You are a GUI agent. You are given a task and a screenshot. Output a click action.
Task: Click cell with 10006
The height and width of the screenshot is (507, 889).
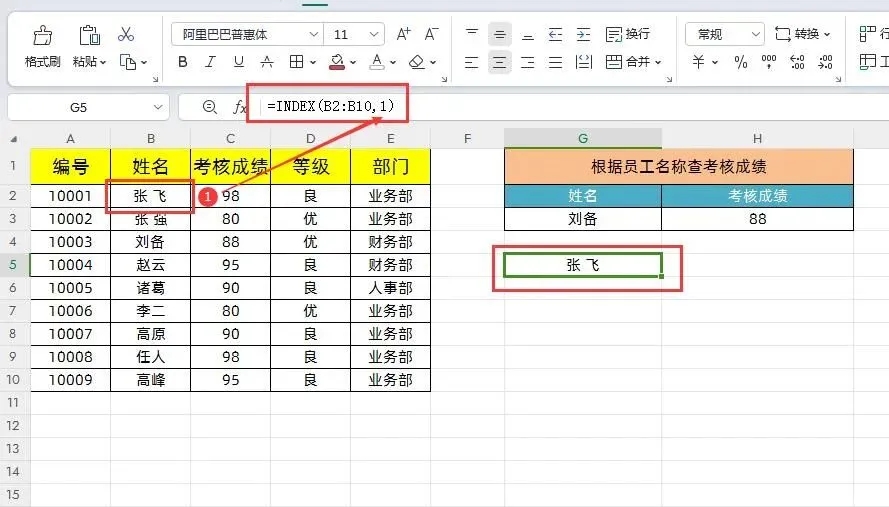[70, 311]
